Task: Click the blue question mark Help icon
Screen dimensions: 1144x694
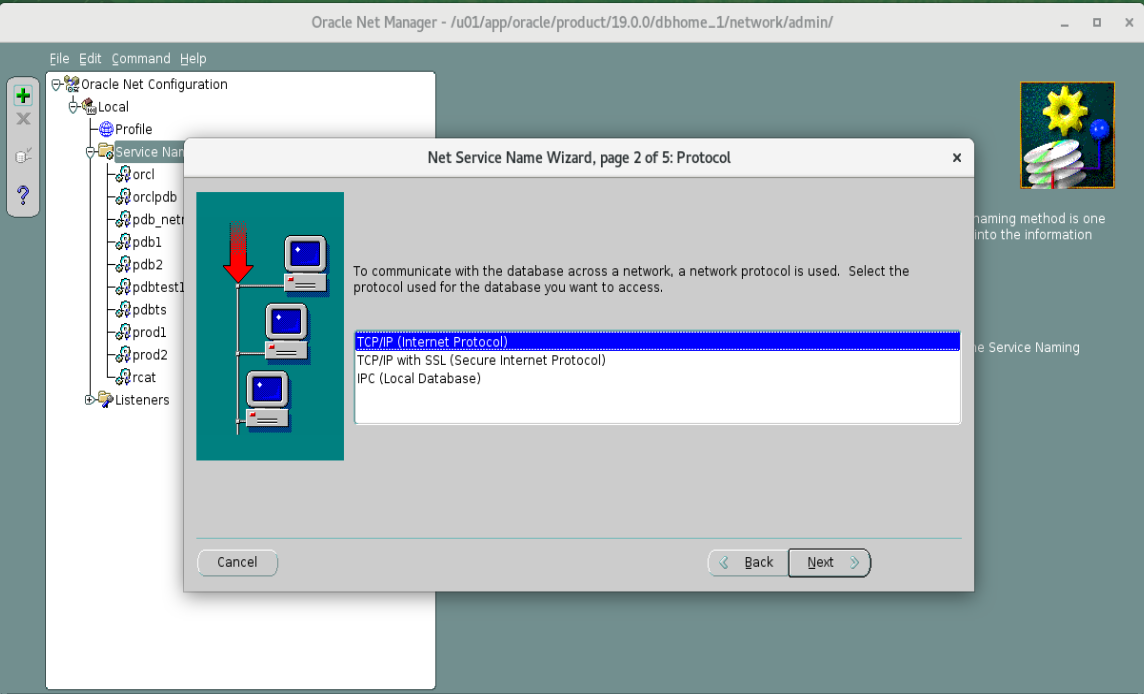Action: click(x=23, y=195)
